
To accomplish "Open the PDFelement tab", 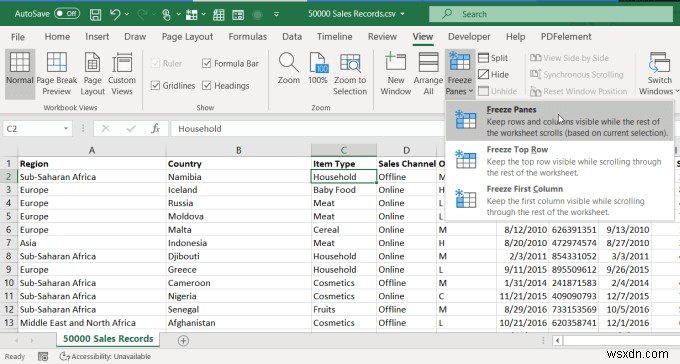I will pos(566,37).
